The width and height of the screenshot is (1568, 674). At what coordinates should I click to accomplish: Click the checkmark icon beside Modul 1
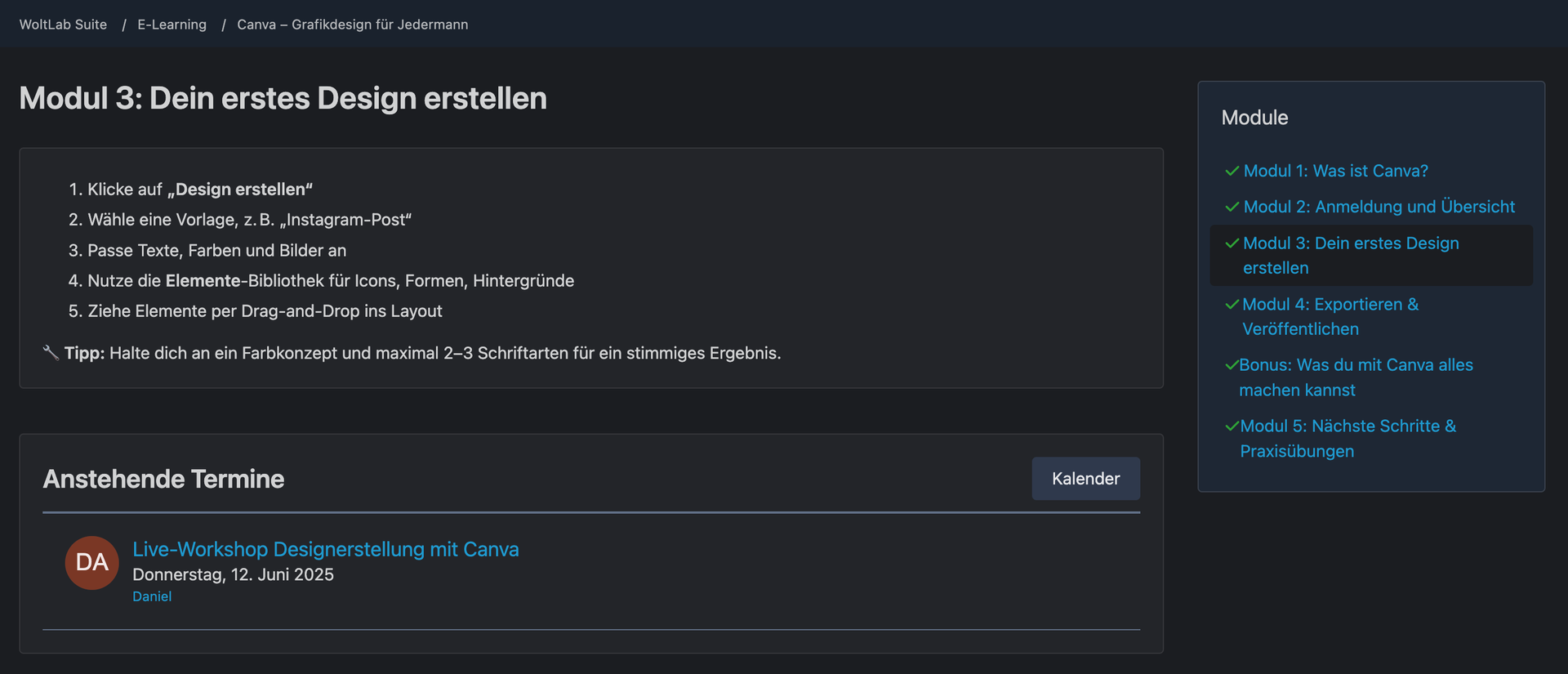click(1232, 171)
